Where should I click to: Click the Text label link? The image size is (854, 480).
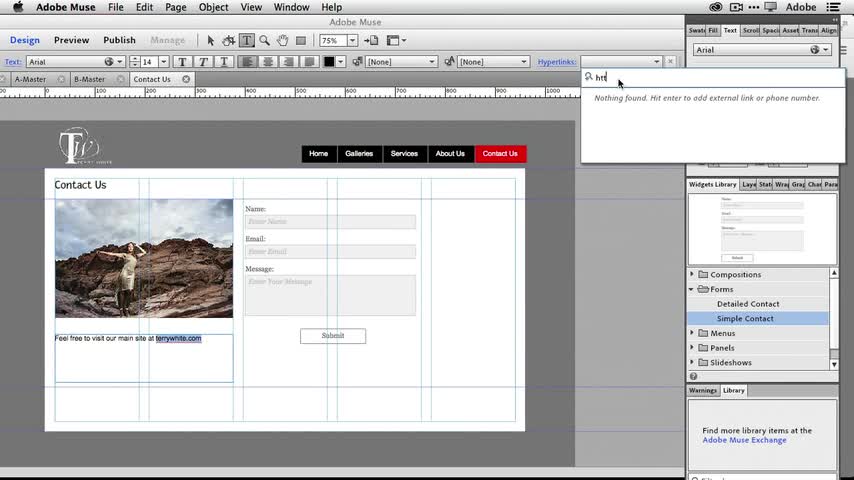13,62
